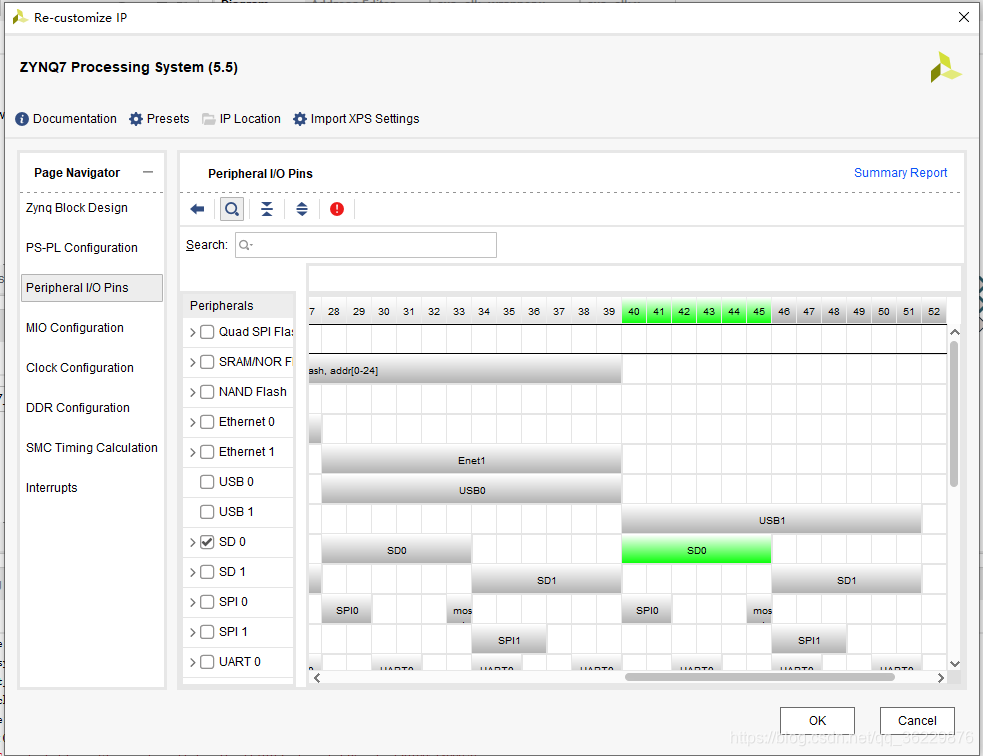Click the IP Location folder icon
The image size is (983, 756).
coord(209,119)
